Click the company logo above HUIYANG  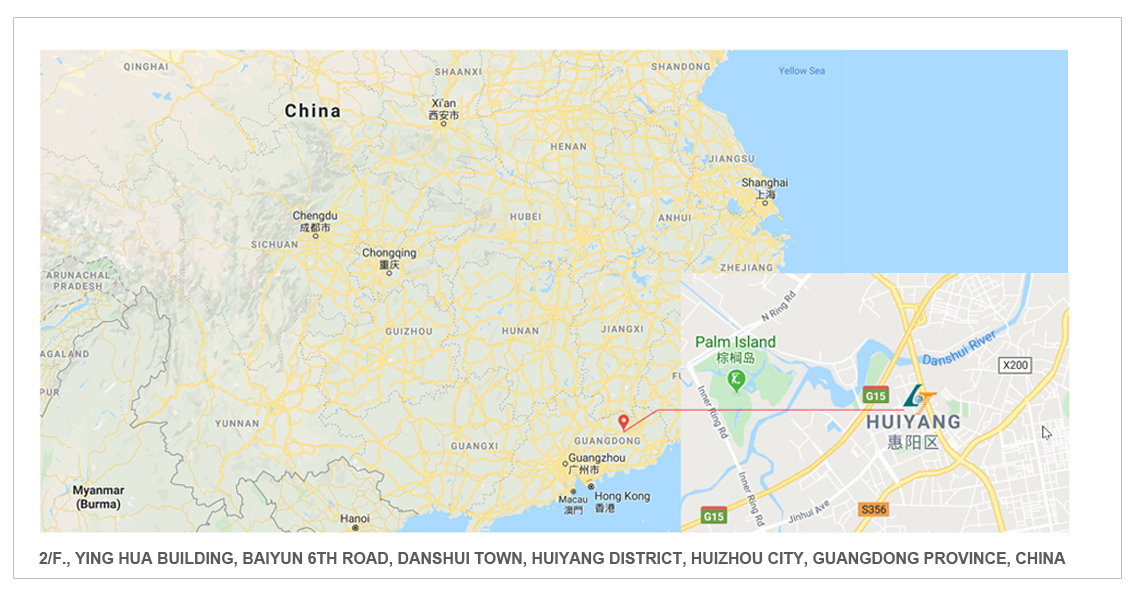point(920,396)
